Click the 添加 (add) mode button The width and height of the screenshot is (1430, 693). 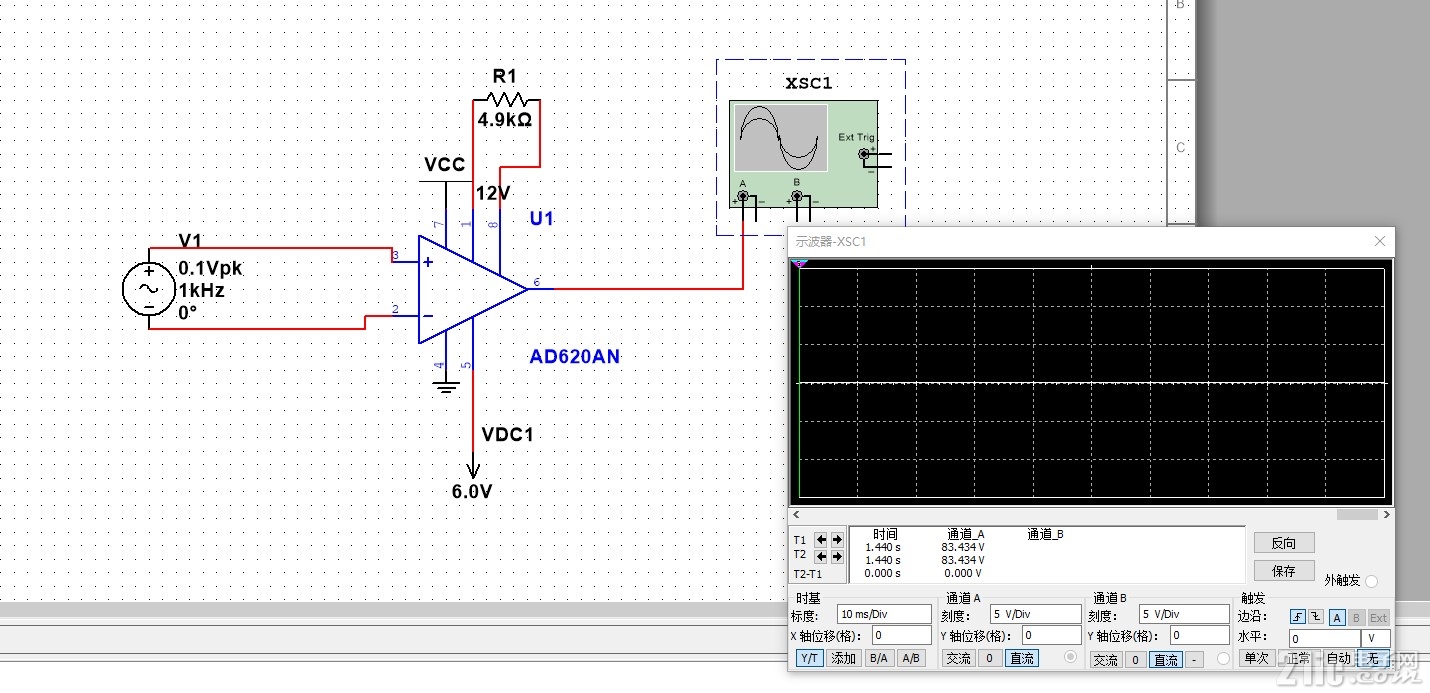843,658
